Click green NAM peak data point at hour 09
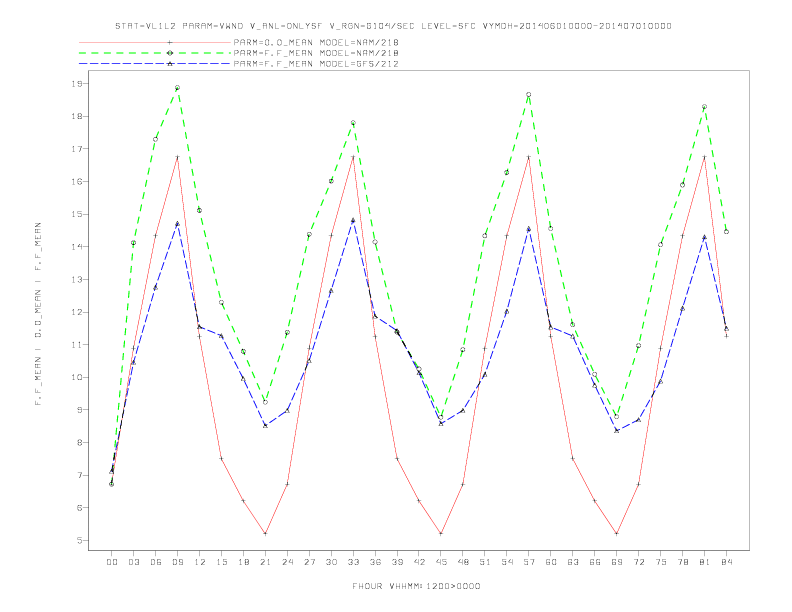 (x=177, y=88)
